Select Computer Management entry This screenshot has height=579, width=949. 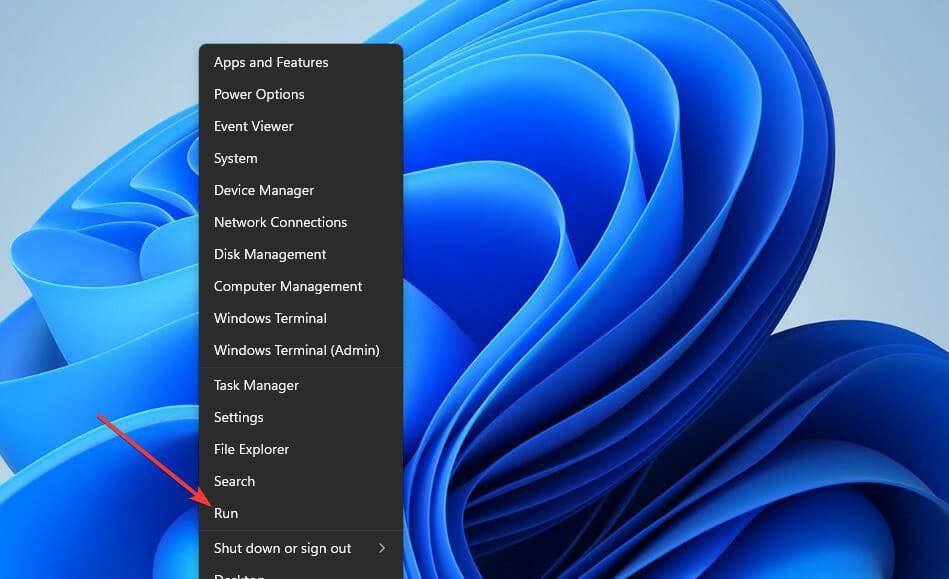click(x=288, y=286)
